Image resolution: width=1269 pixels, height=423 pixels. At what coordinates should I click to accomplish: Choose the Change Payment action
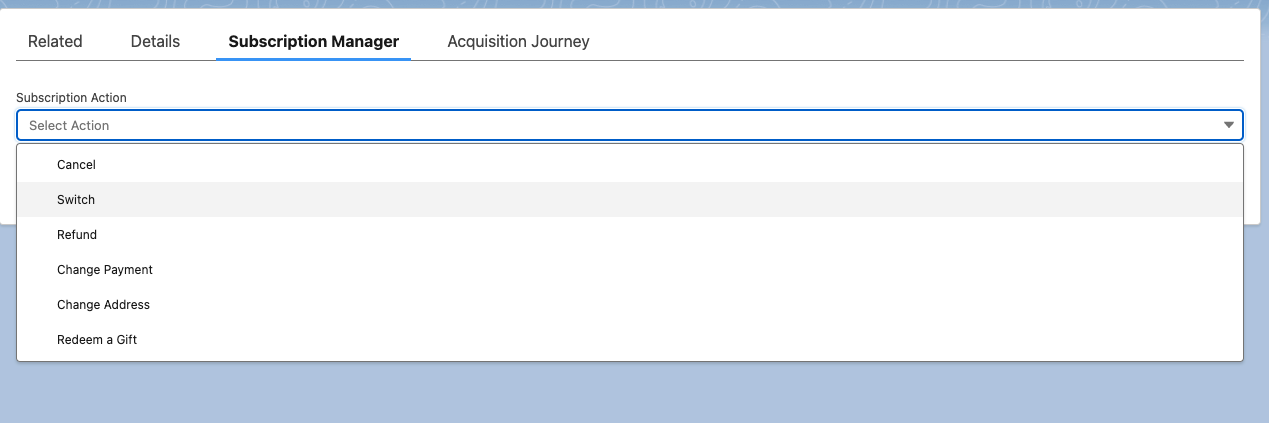[630, 269]
